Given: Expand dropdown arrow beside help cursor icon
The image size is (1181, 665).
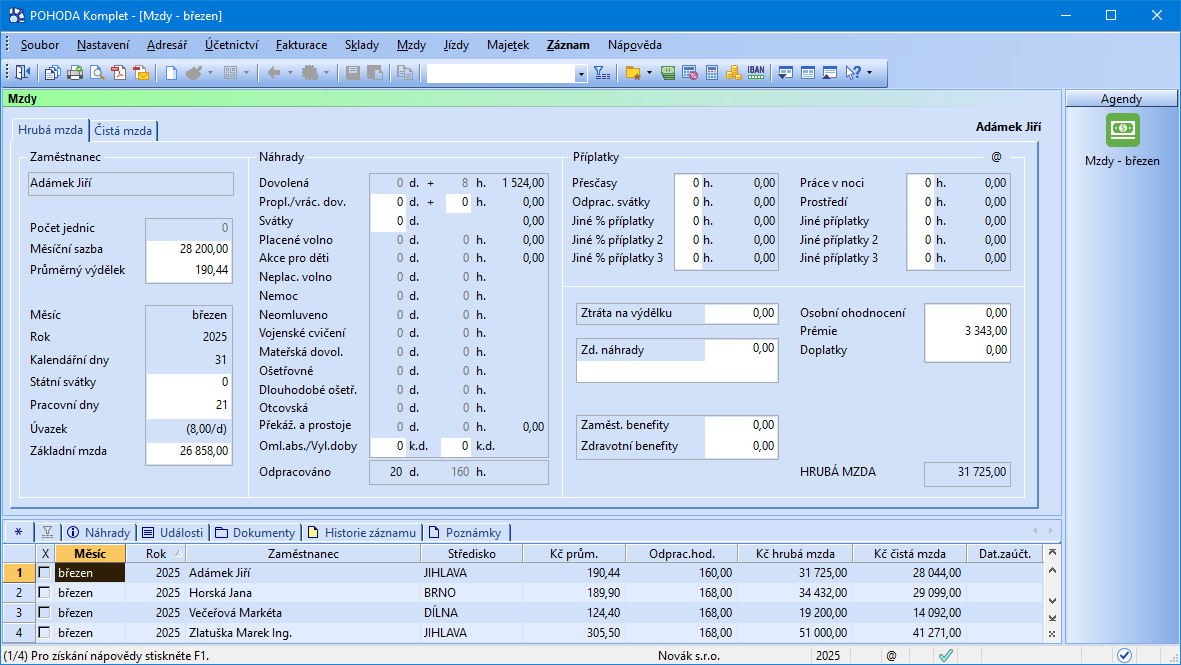Looking at the screenshot, I should coord(869,73).
